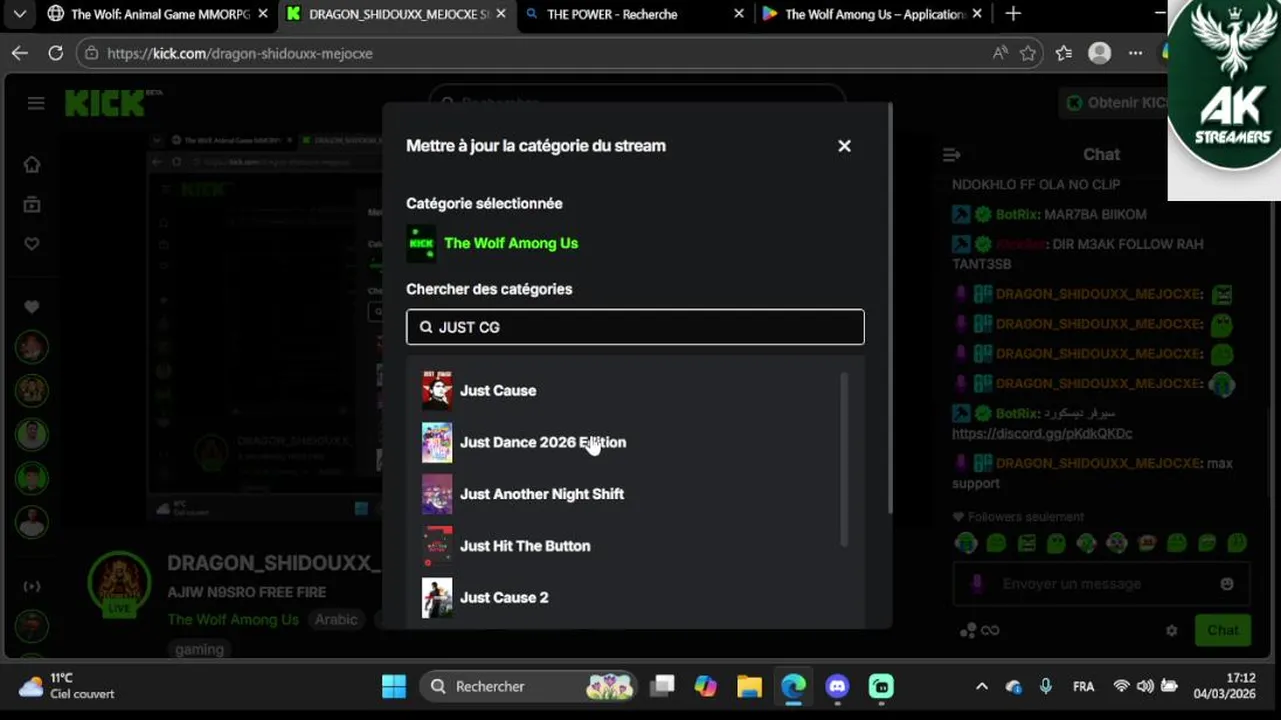Open the browser favorites list
Screen dimensions: 1281x720
pos(1064,53)
